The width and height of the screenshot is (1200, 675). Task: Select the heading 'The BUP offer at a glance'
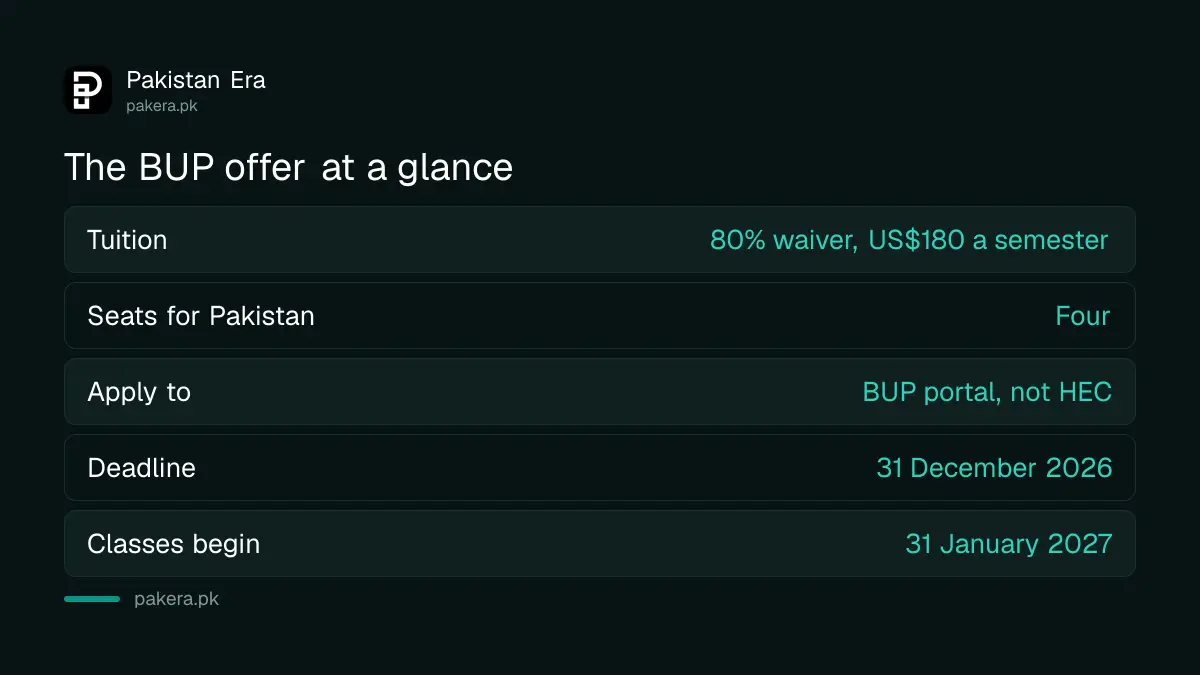(x=288, y=167)
